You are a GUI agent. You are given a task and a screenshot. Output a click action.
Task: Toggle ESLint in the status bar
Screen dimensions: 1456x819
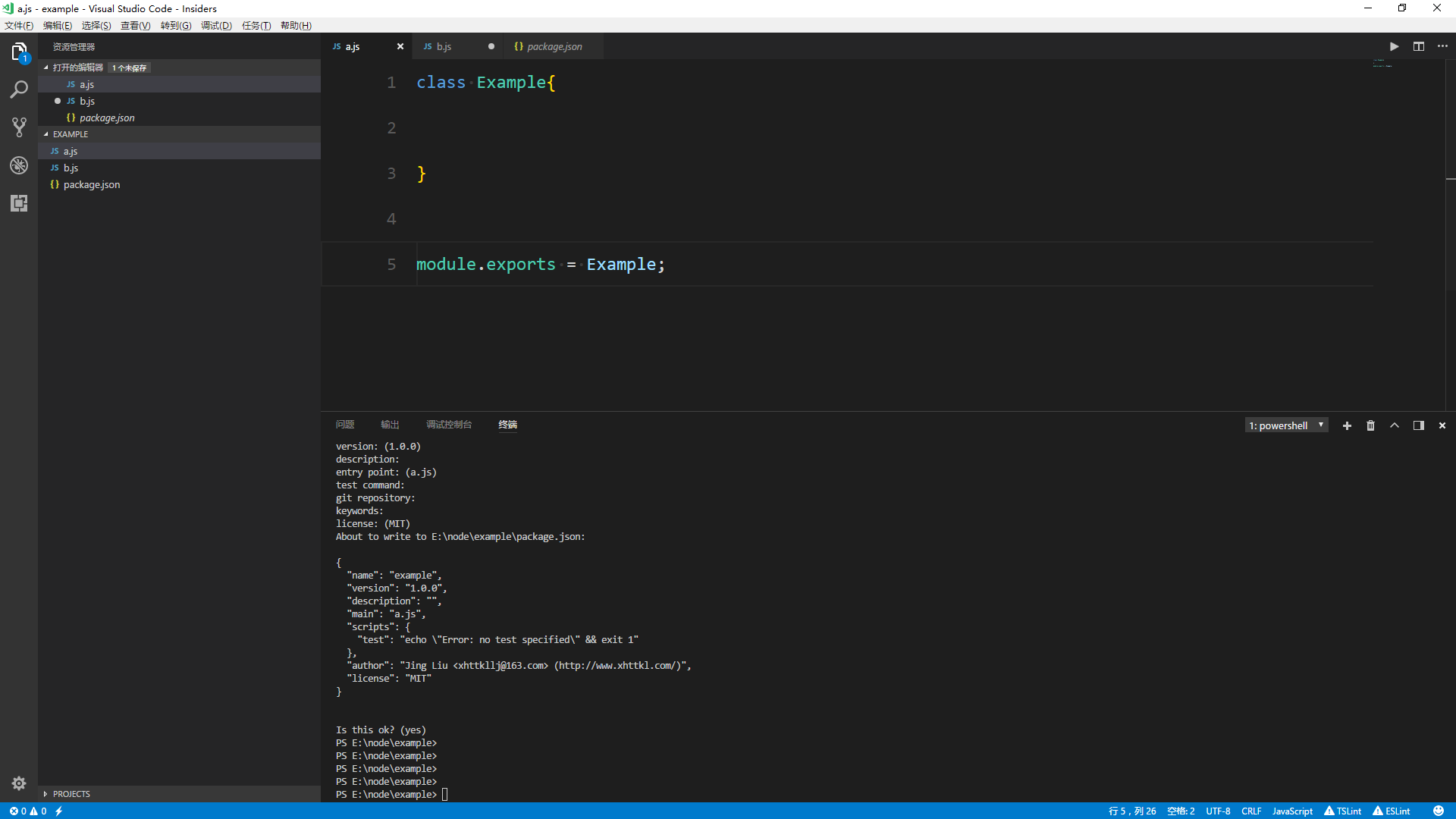click(1392, 811)
